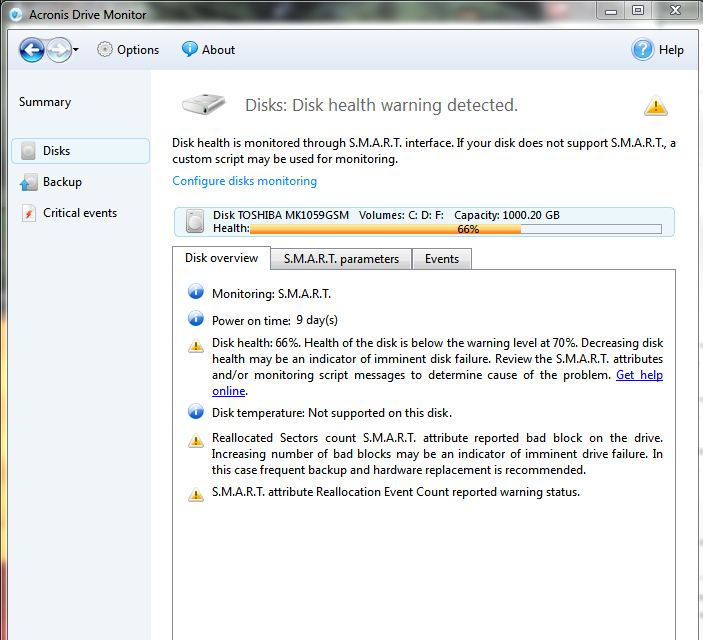Click the greyed Forward arrow button

[x=59, y=50]
